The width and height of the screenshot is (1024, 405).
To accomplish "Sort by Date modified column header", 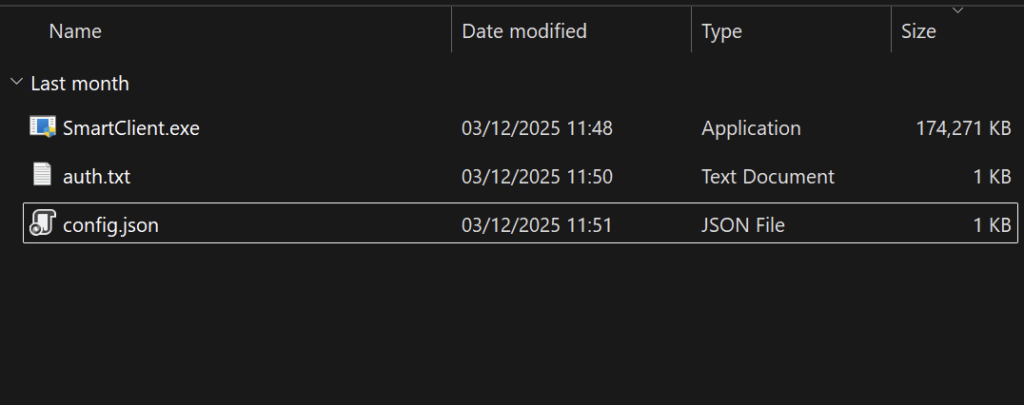I will tap(524, 31).
